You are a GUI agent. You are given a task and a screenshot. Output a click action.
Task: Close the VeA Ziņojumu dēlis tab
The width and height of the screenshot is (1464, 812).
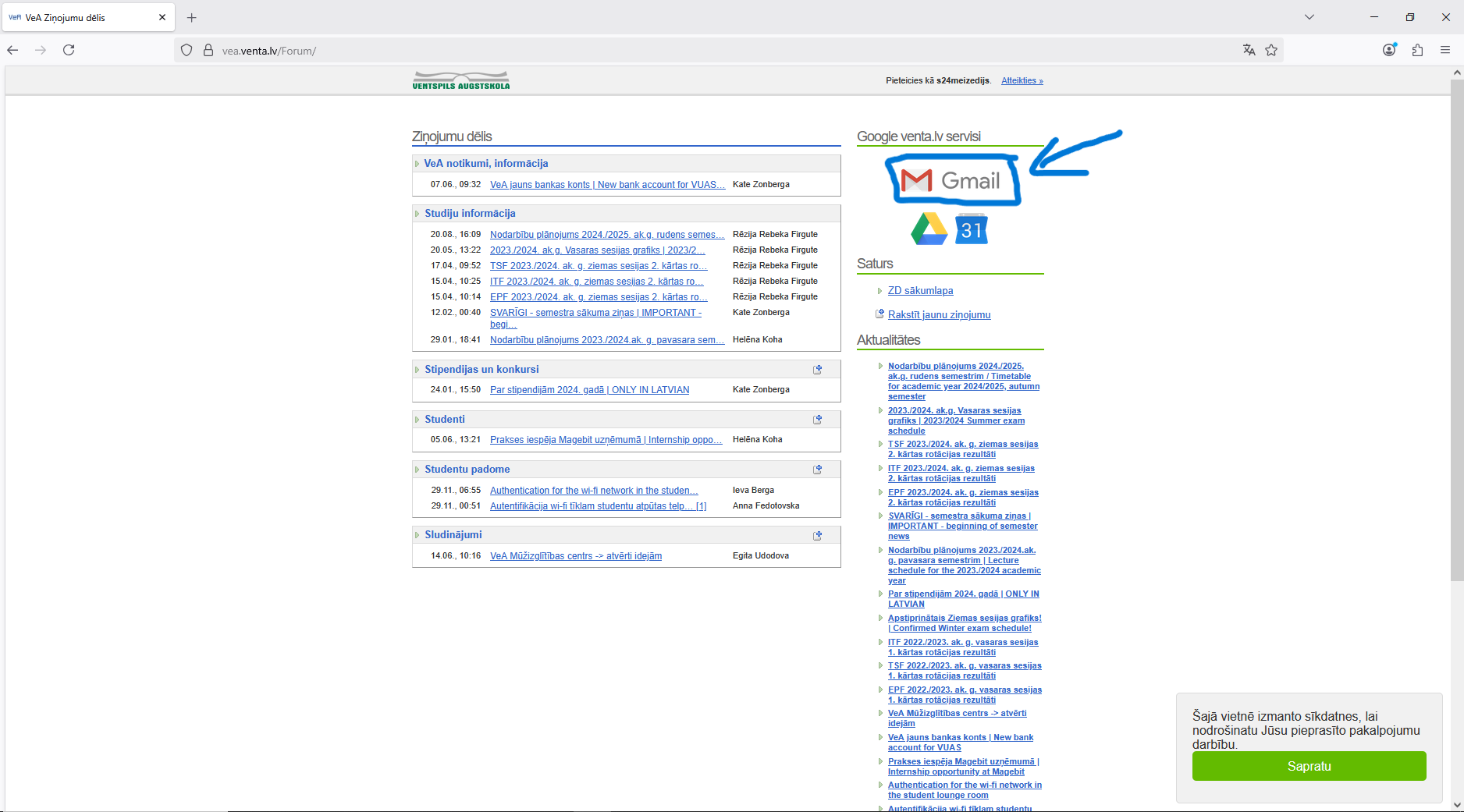pyautogui.click(x=162, y=17)
